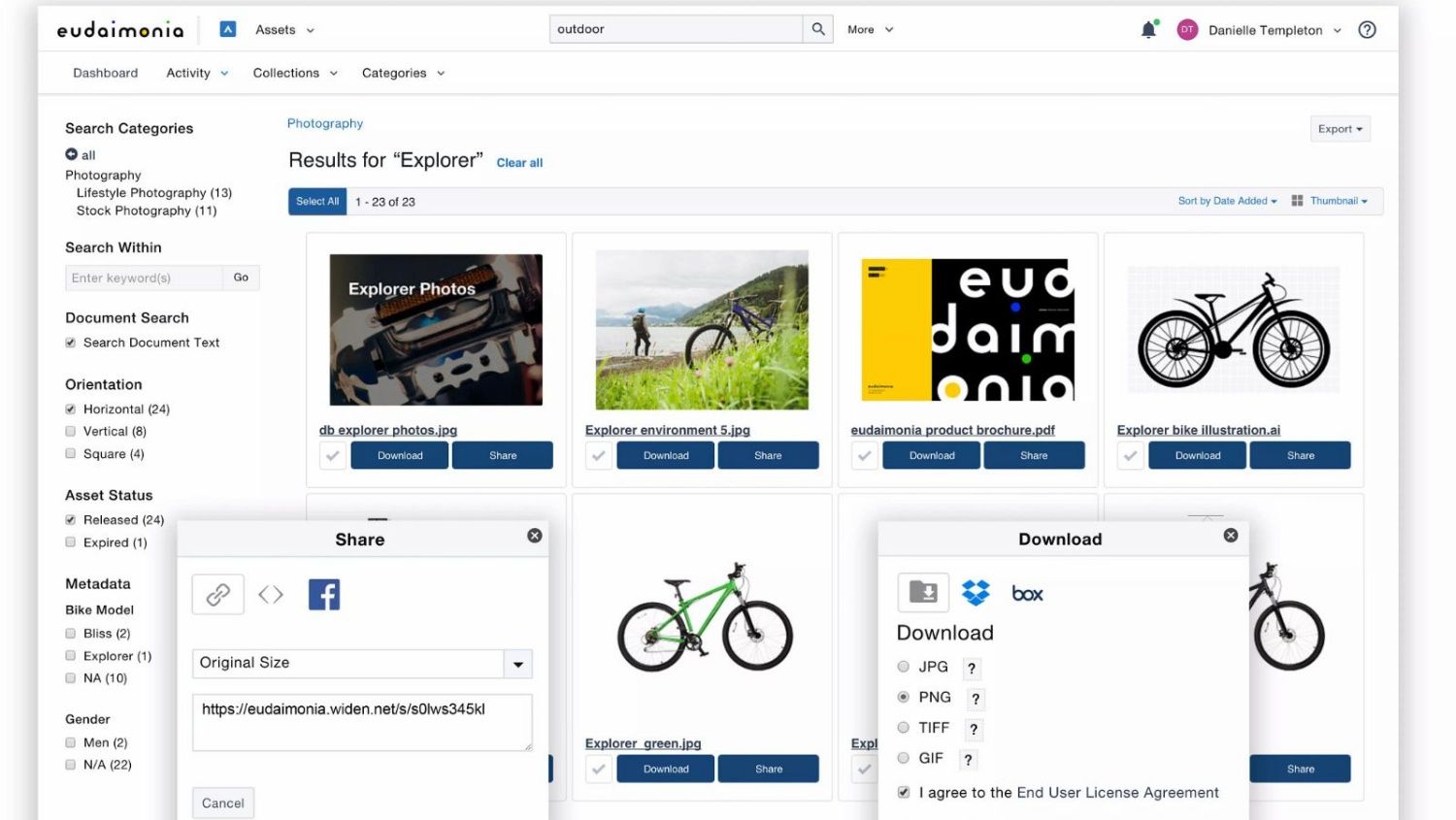1456x820 pixels.
Task: Open Lifestyle Photography category
Action: (154, 193)
